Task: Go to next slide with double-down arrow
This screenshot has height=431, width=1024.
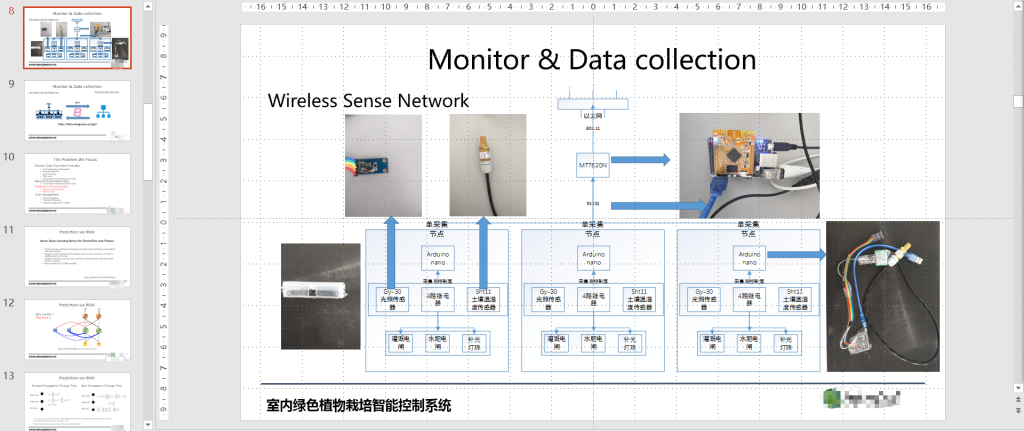Action: (x=1017, y=409)
